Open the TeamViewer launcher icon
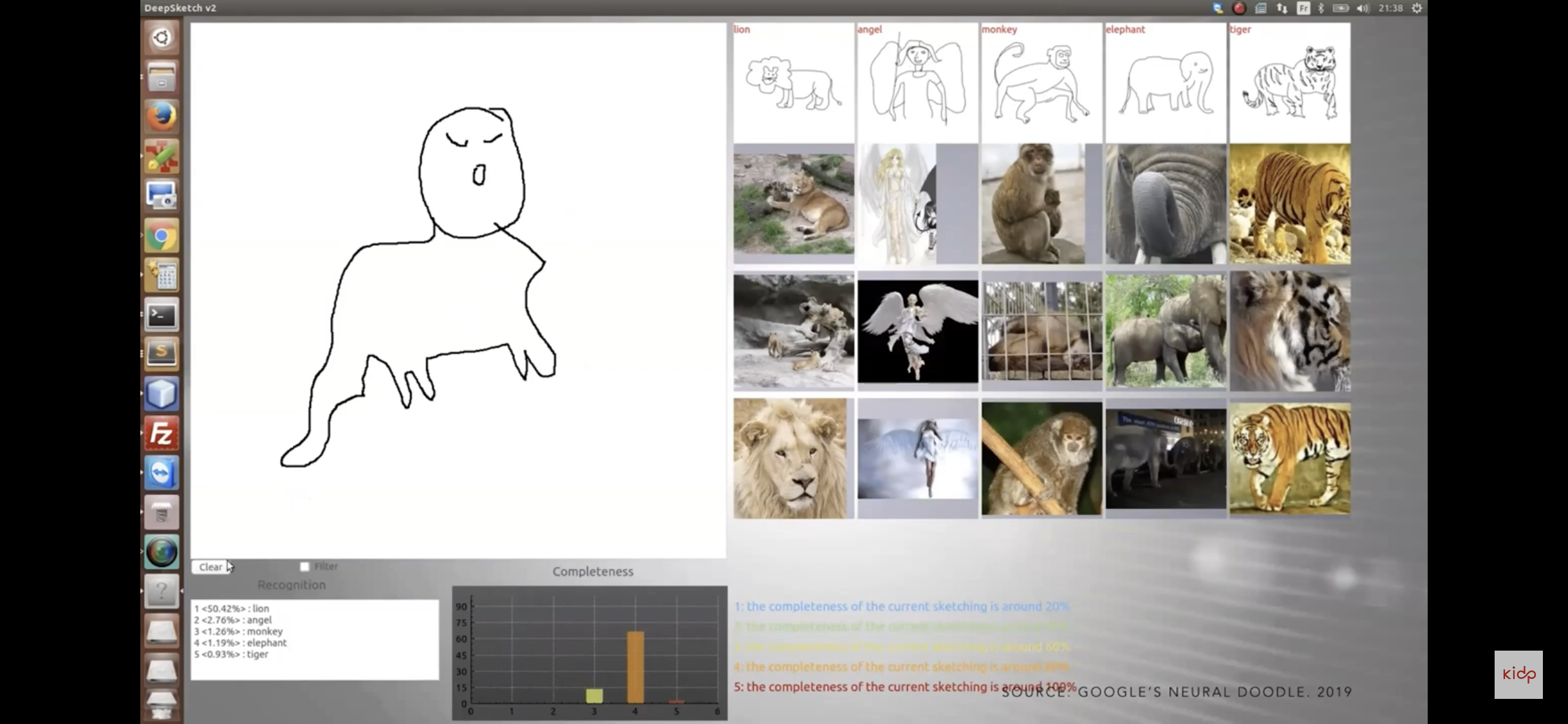 161,473
